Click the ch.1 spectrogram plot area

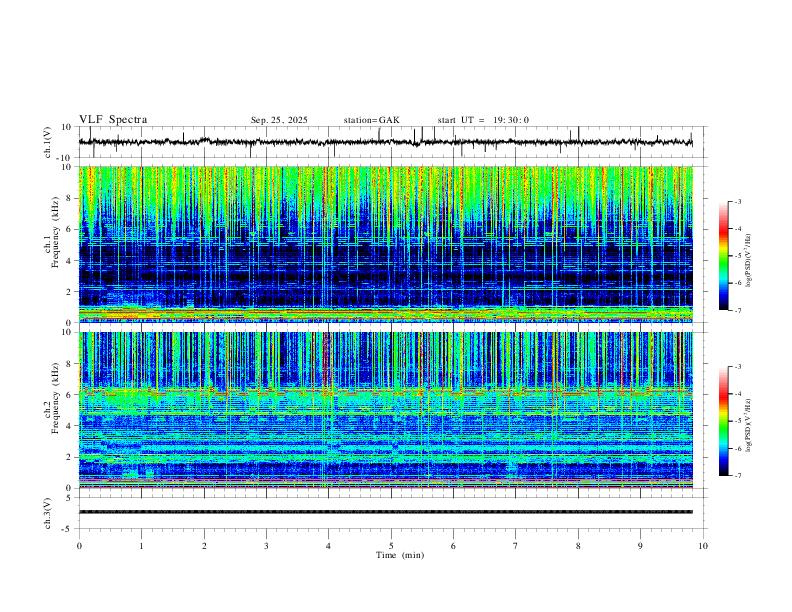385,244
